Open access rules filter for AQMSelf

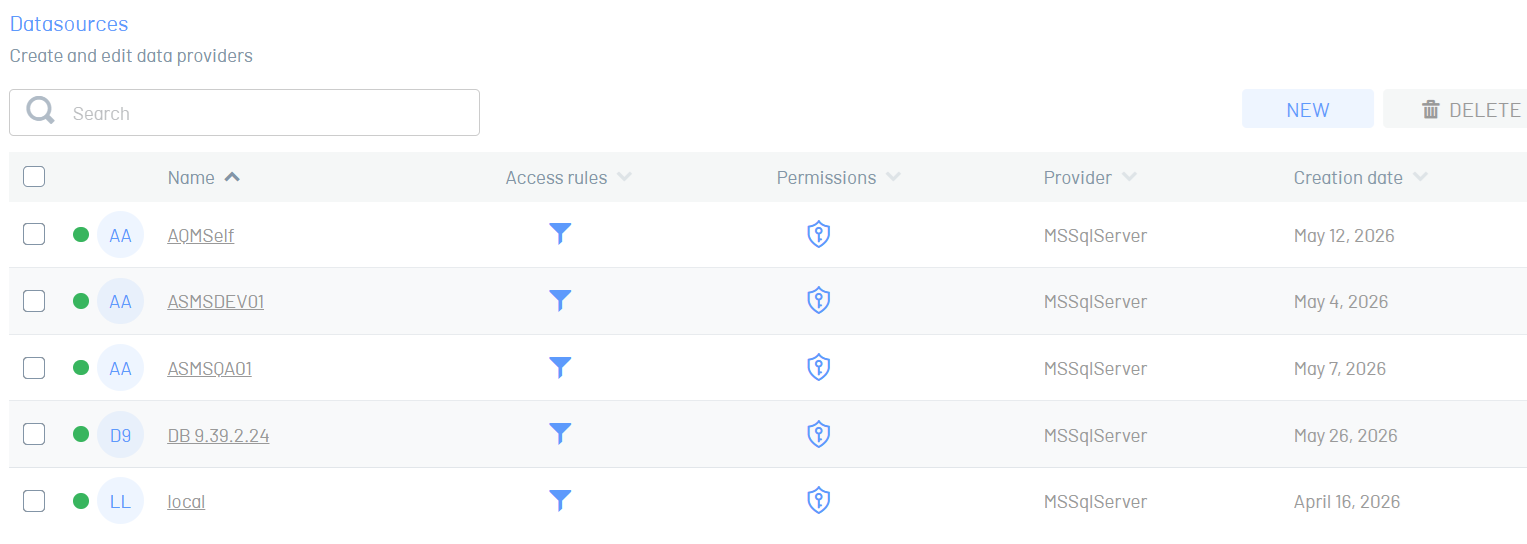click(560, 234)
